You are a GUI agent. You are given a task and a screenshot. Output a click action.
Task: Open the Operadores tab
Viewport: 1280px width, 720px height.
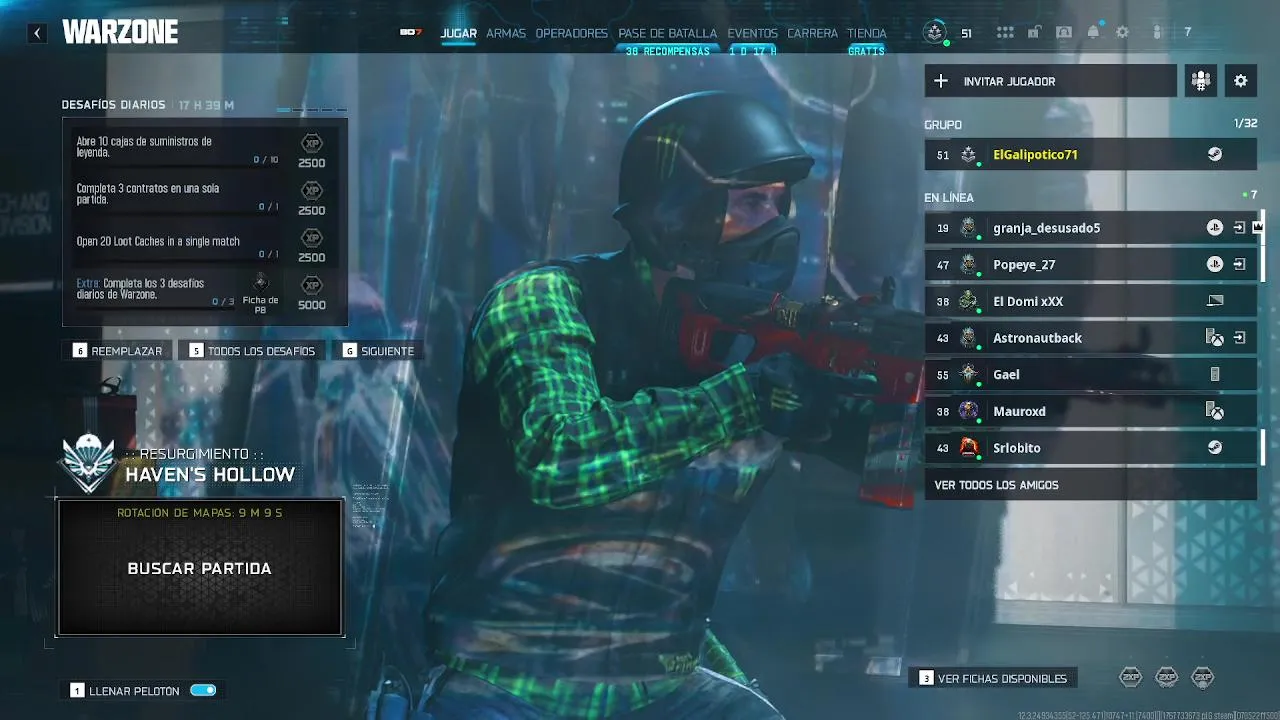coord(572,33)
